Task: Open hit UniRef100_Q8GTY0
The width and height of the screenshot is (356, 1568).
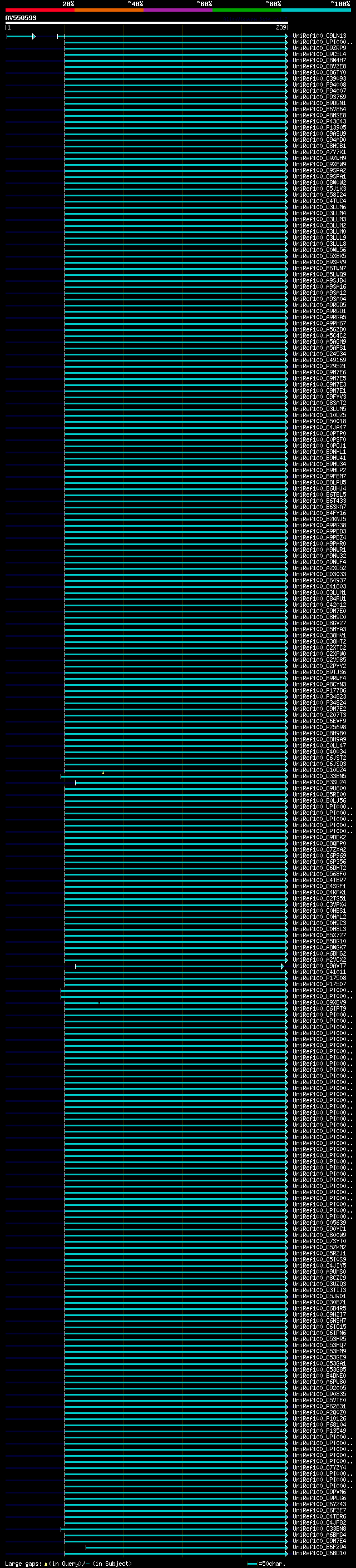Action: coord(319,72)
